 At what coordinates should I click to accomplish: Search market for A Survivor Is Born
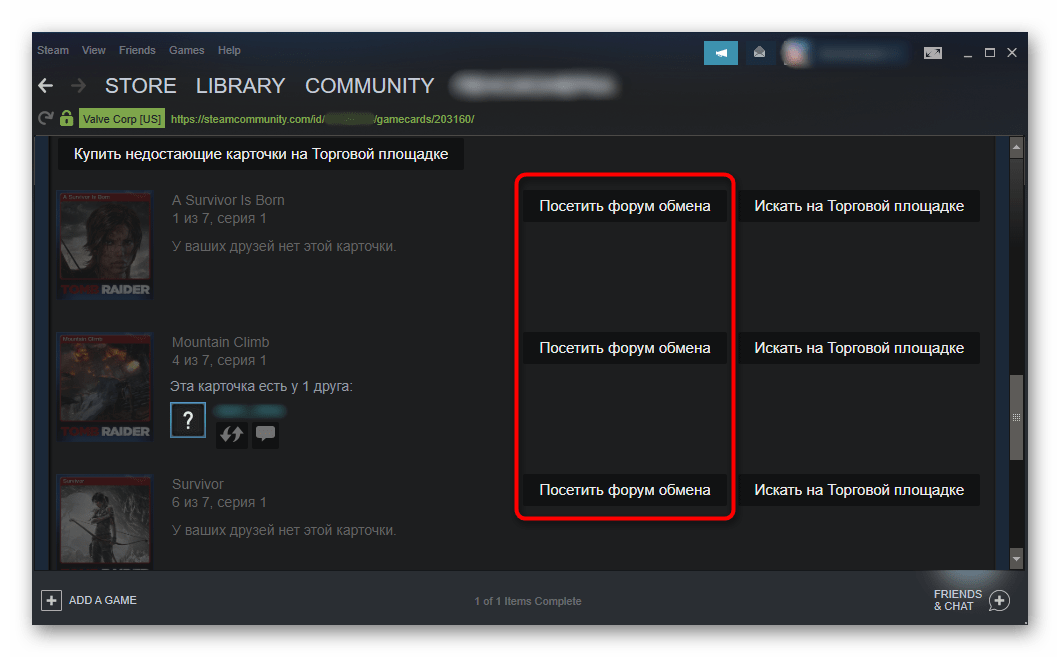pyautogui.click(x=859, y=206)
